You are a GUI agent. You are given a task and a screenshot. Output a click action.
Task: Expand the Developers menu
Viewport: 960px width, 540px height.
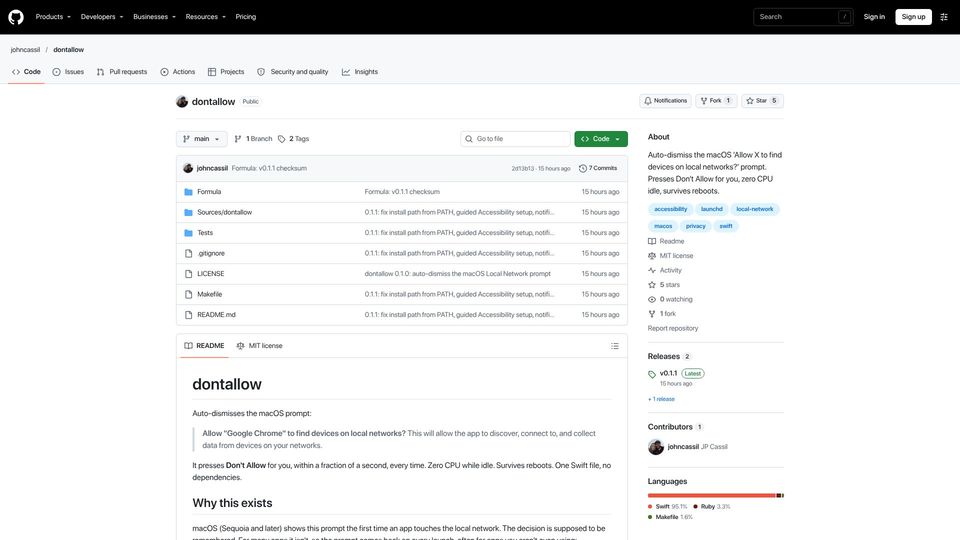coord(102,17)
